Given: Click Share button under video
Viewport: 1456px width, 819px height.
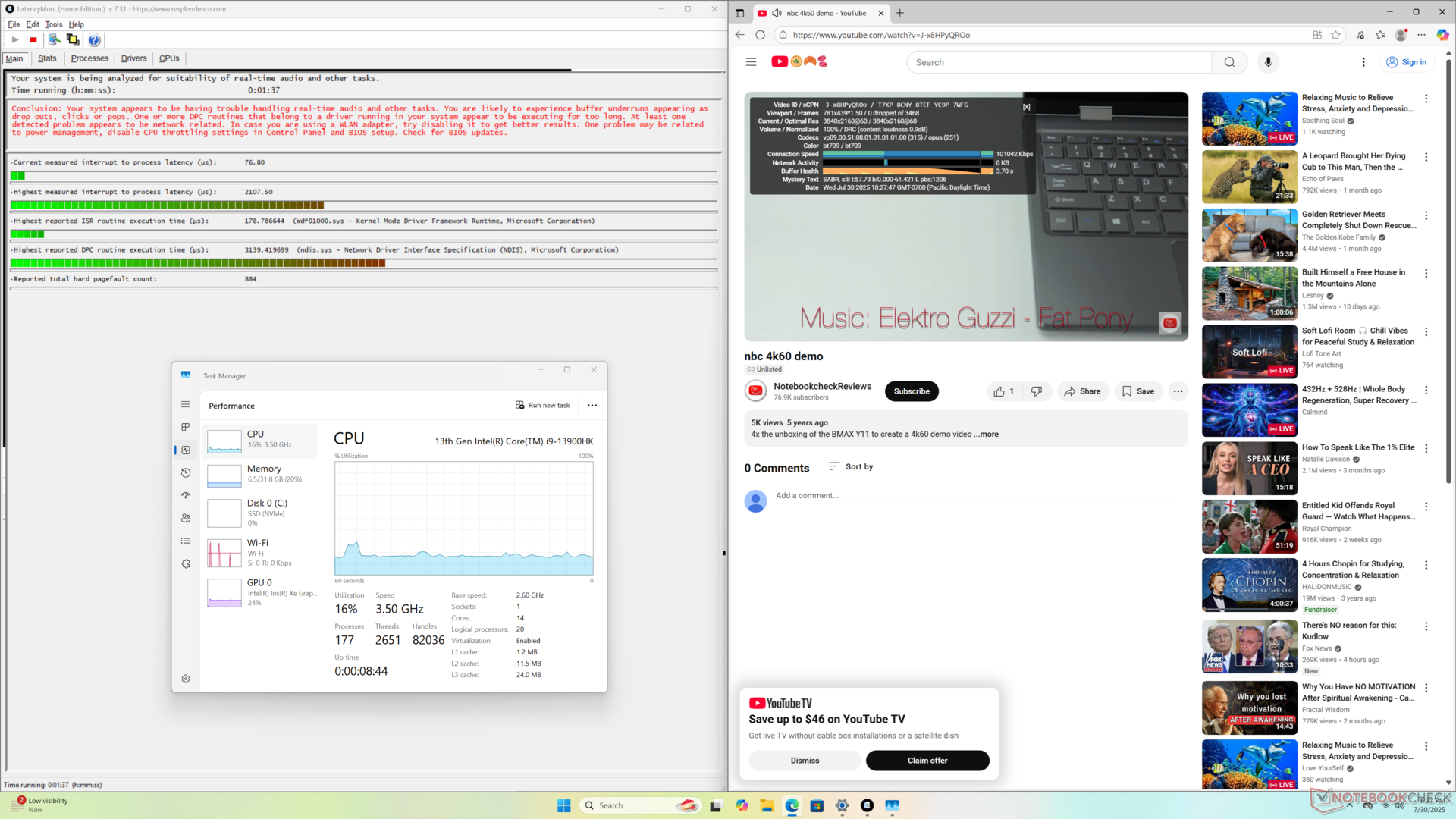Looking at the screenshot, I should click(x=1082, y=391).
